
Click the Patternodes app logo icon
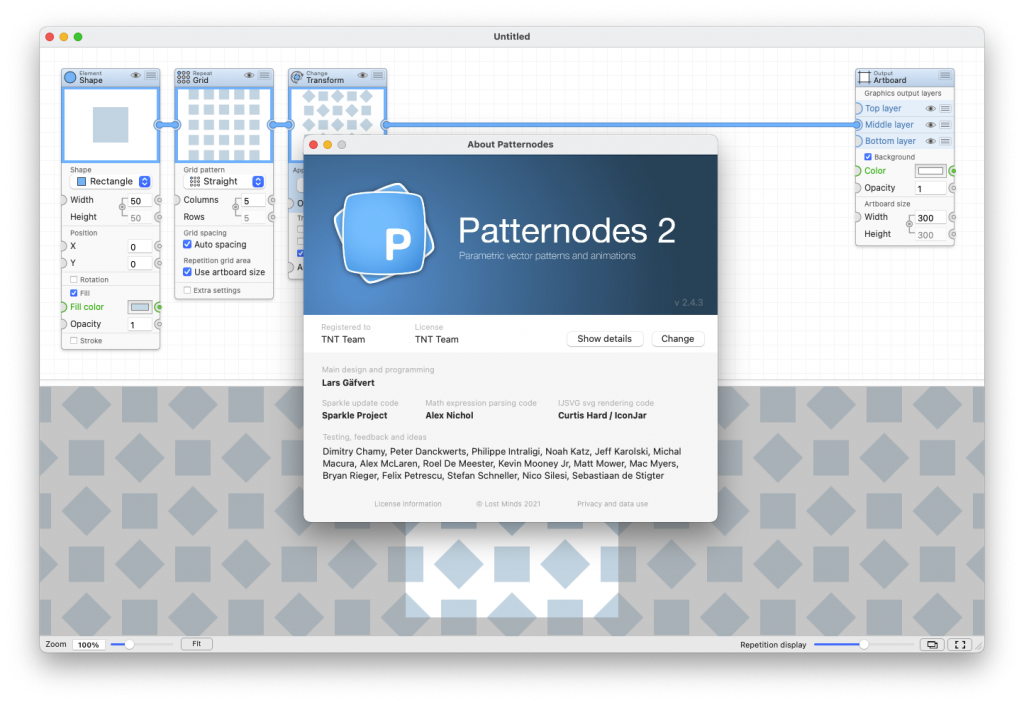coord(384,234)
